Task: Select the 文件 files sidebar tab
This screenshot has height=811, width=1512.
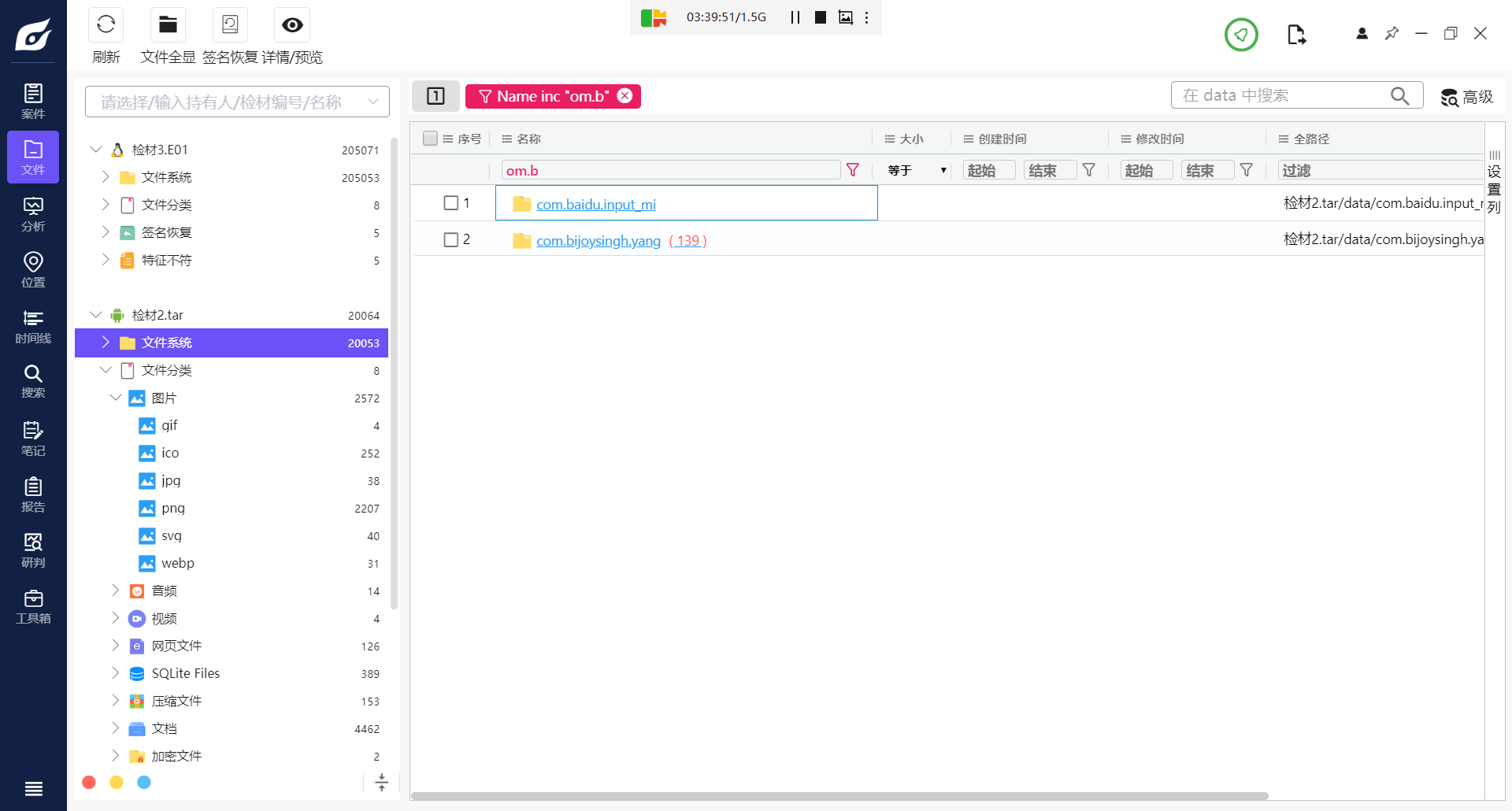Action: [33, 157]
